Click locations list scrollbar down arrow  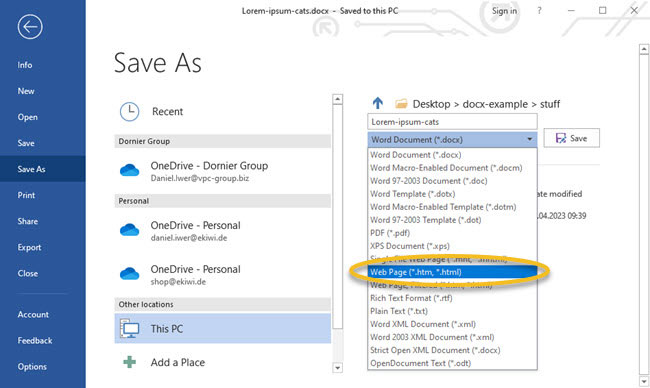[337, 367]
